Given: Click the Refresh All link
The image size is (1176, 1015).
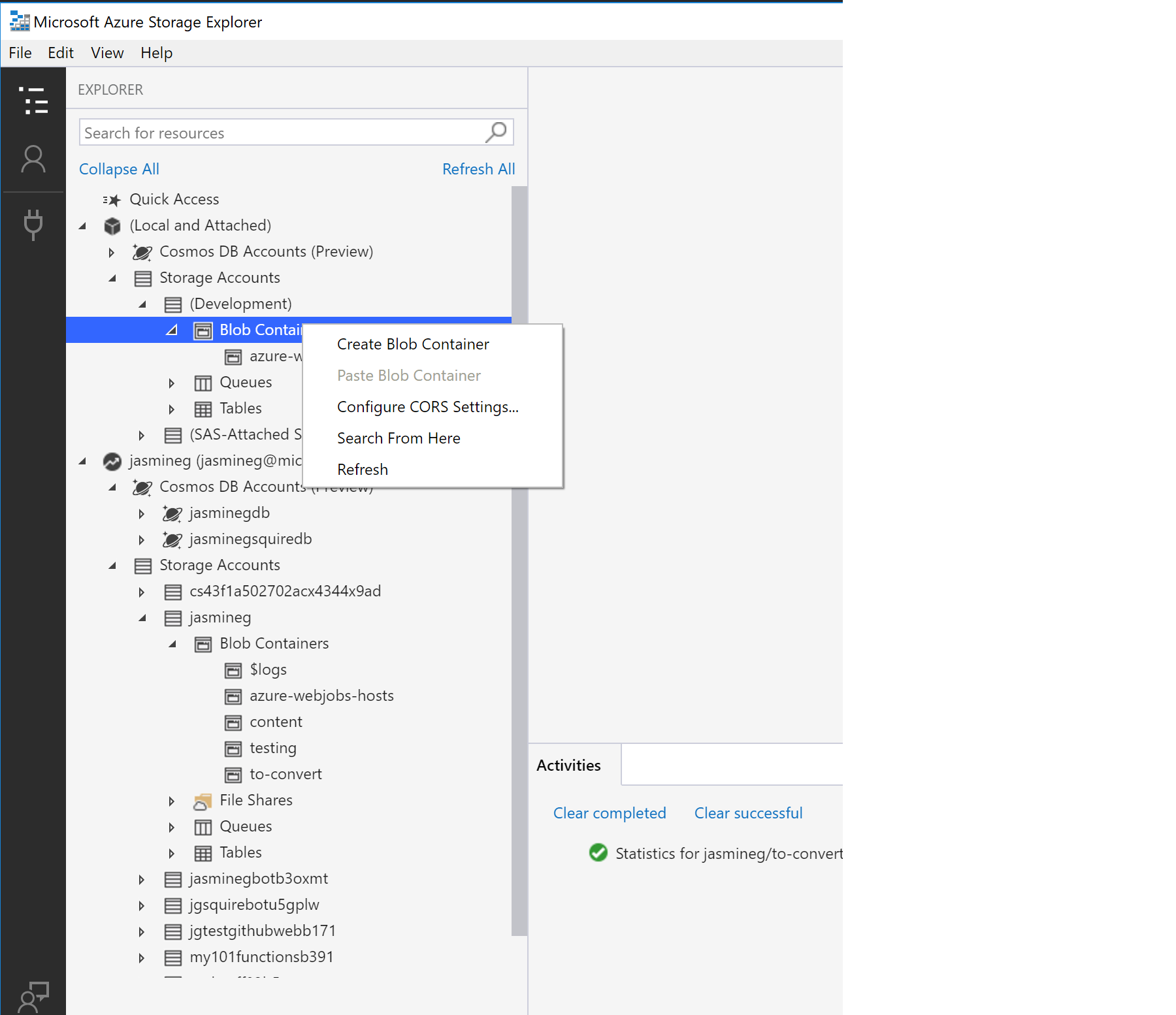Looking at the screenshot, I should [x=478, y=169].
